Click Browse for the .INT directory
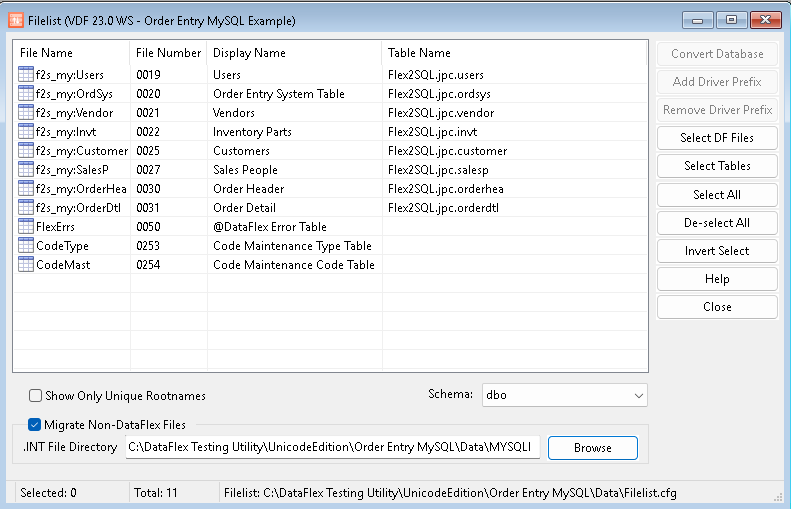The width and height of the screenshot is (791, 509). coord(592,448)
